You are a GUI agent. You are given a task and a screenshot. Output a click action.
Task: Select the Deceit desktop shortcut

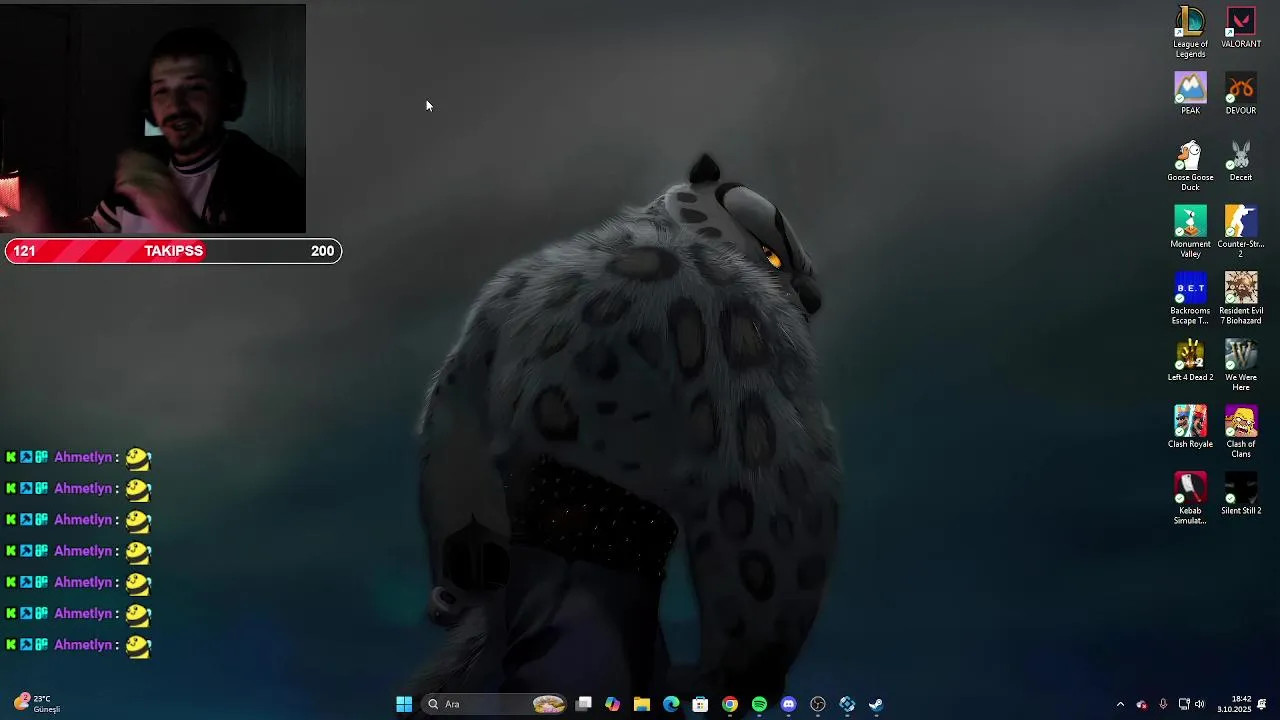coord(1241,161)
